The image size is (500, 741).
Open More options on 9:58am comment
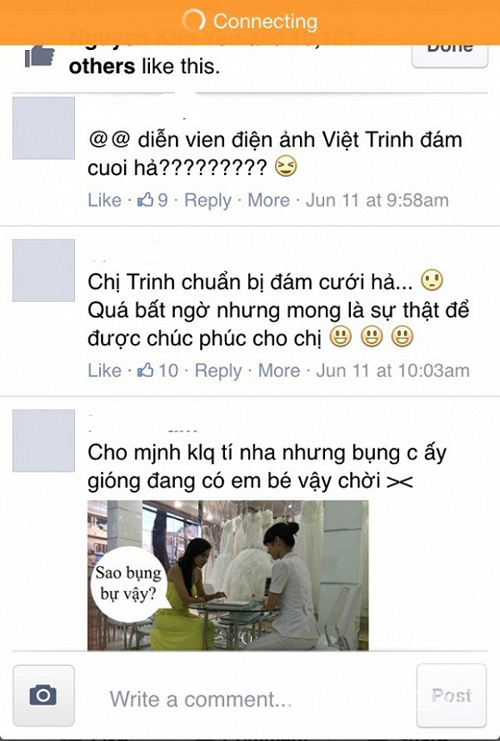click(268, 200)
